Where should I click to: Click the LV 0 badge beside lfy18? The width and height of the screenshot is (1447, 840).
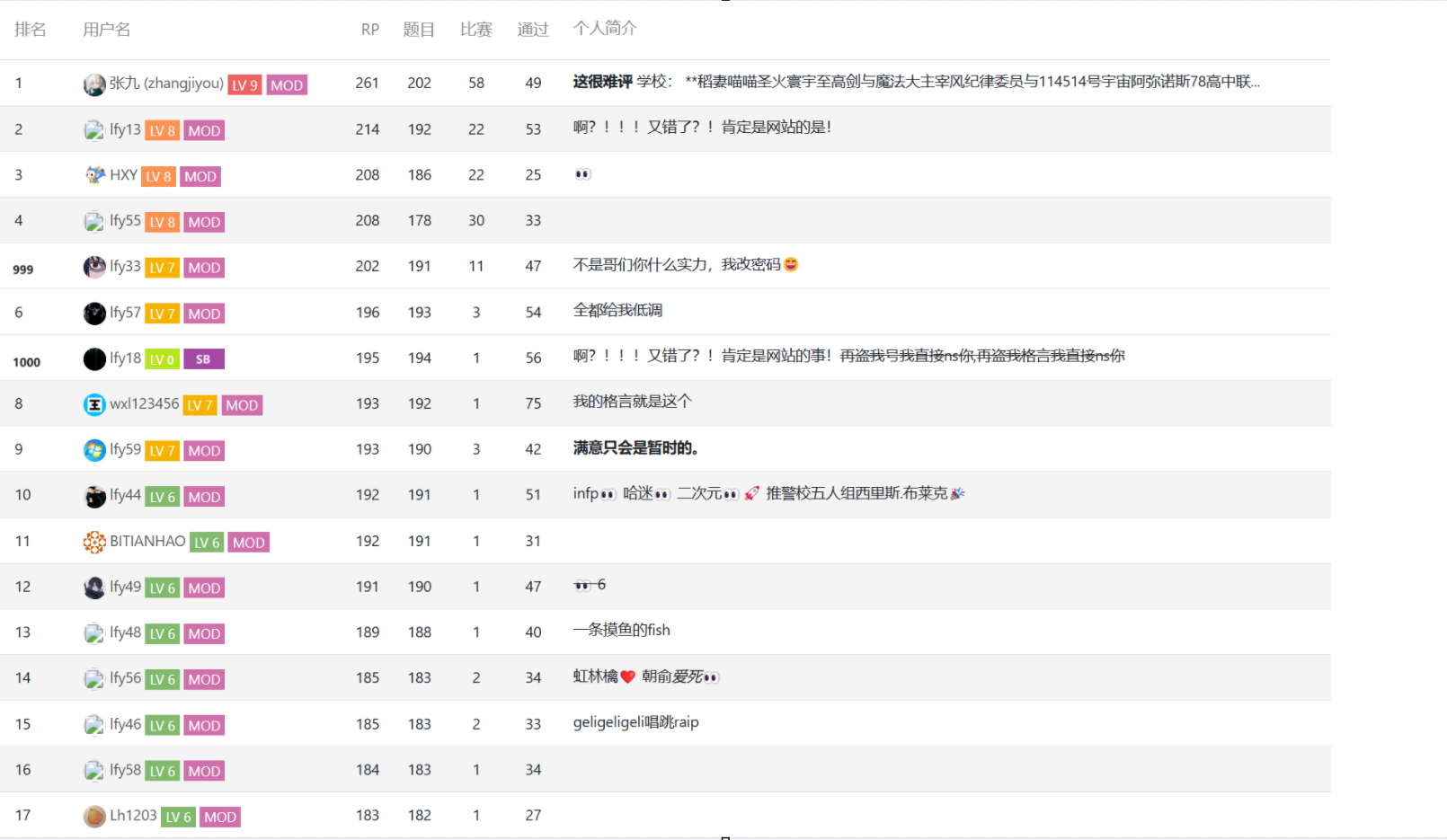162,359
